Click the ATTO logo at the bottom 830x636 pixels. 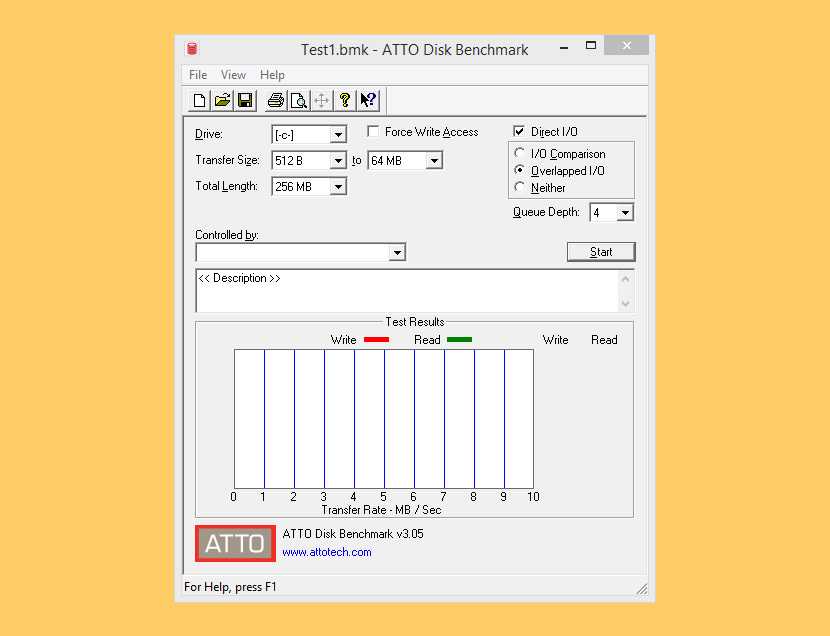[235, 544]
